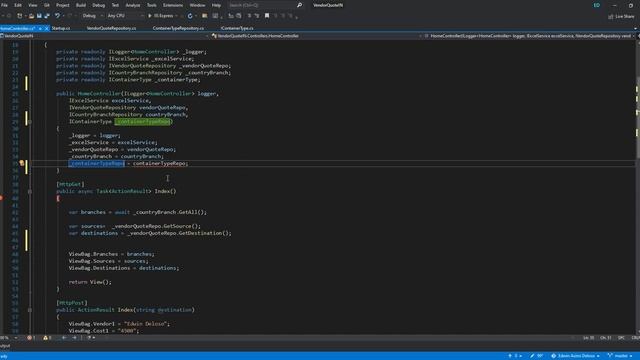Open the HomeController class navigation dropdown
Screen dimensions: 640x360
coord(317,36)
